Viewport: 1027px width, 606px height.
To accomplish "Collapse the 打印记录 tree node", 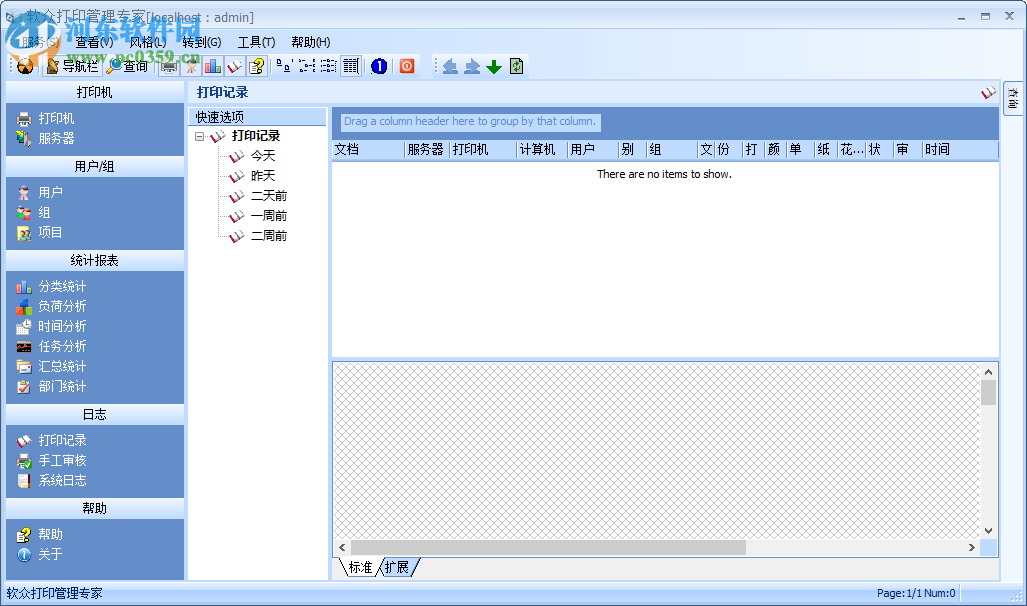I will (x=200, y=136).
